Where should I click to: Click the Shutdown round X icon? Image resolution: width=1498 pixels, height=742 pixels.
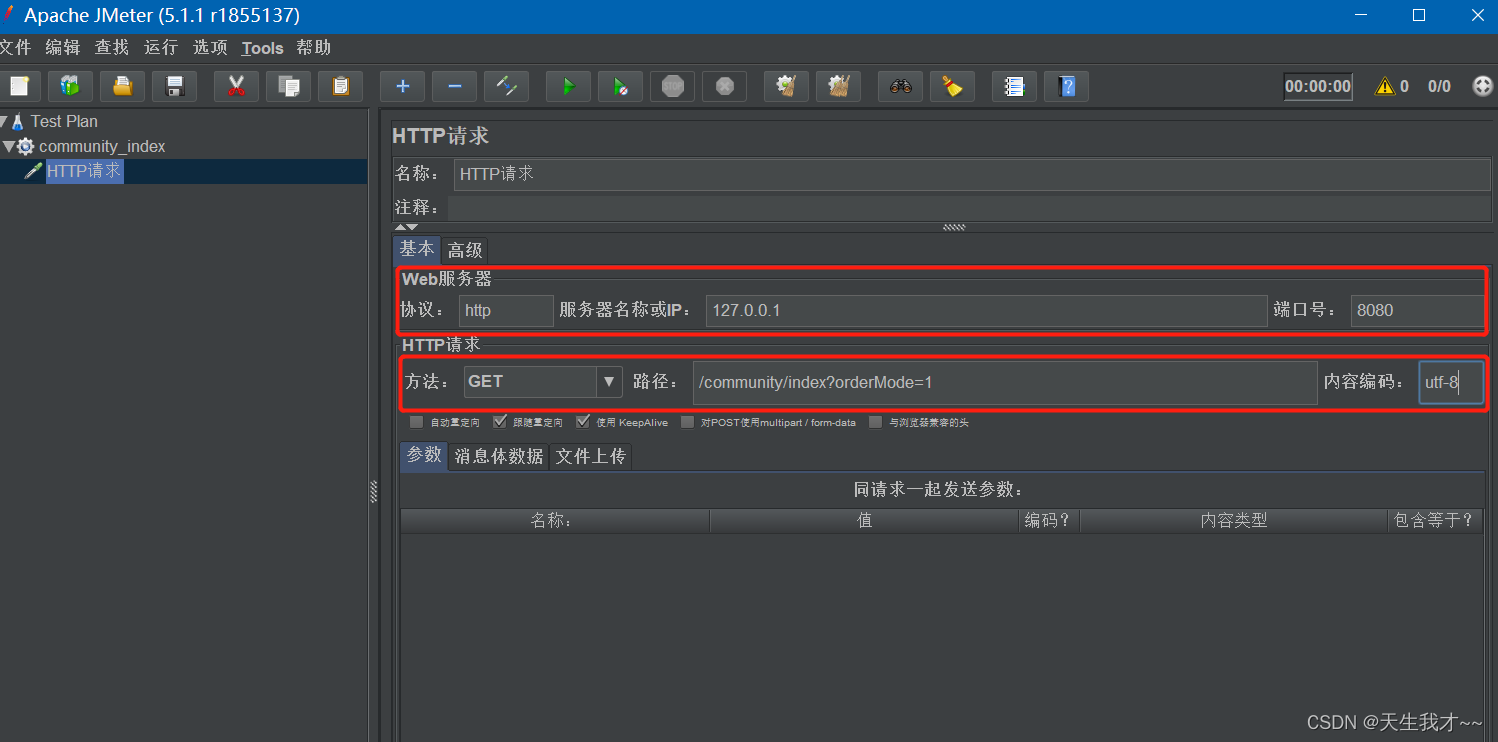point(724,86)
